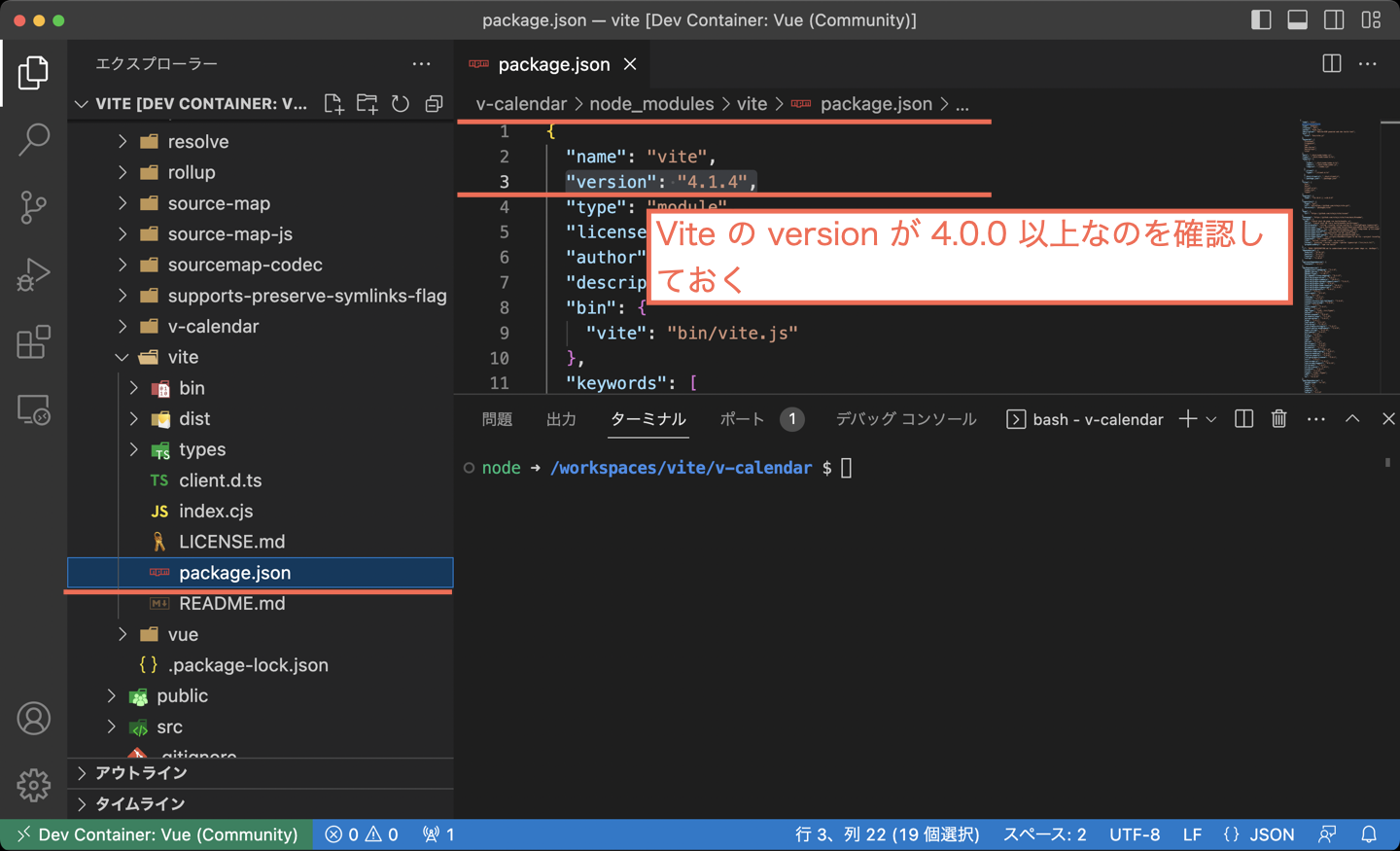Open the Accounts icon in activity bar
1400x851 pixels.
[33, 719]
